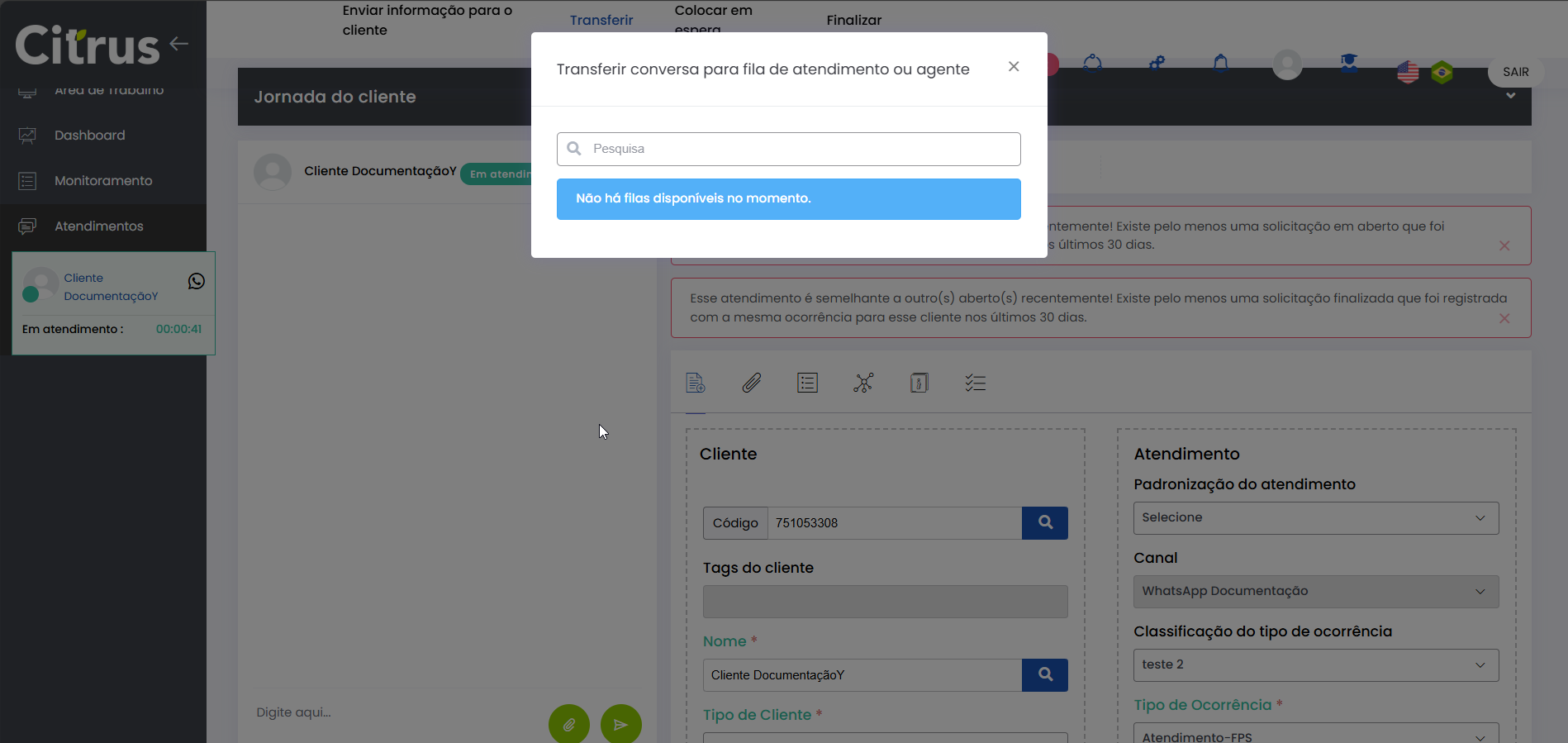This screenshot has width=1568, height=743.
Task: Open the double-gear settings icon
Action: point(1157,64)
